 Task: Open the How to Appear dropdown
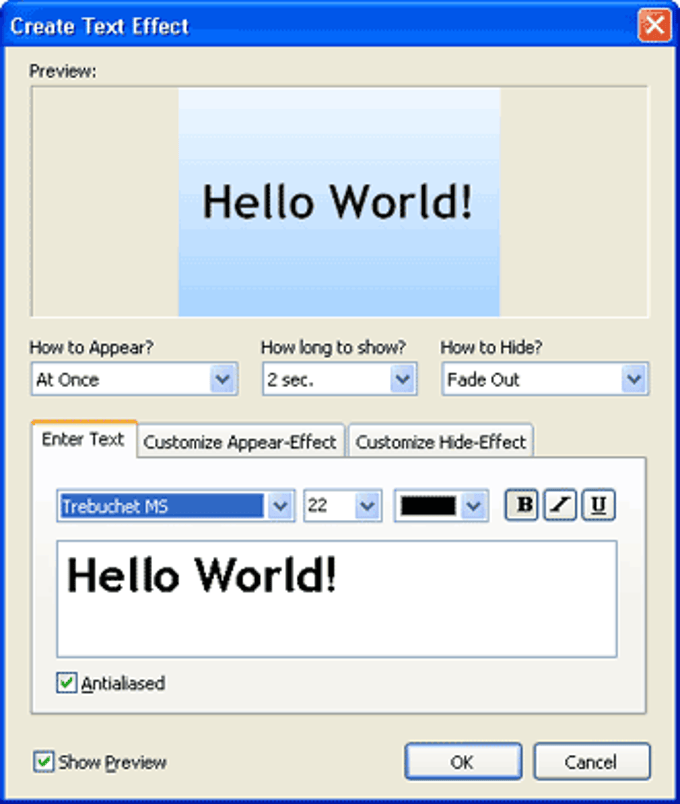click(134, 379)
